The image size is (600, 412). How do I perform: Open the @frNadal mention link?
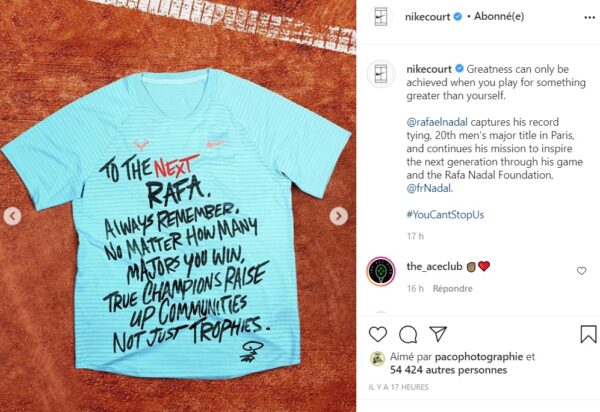[429, 188]
